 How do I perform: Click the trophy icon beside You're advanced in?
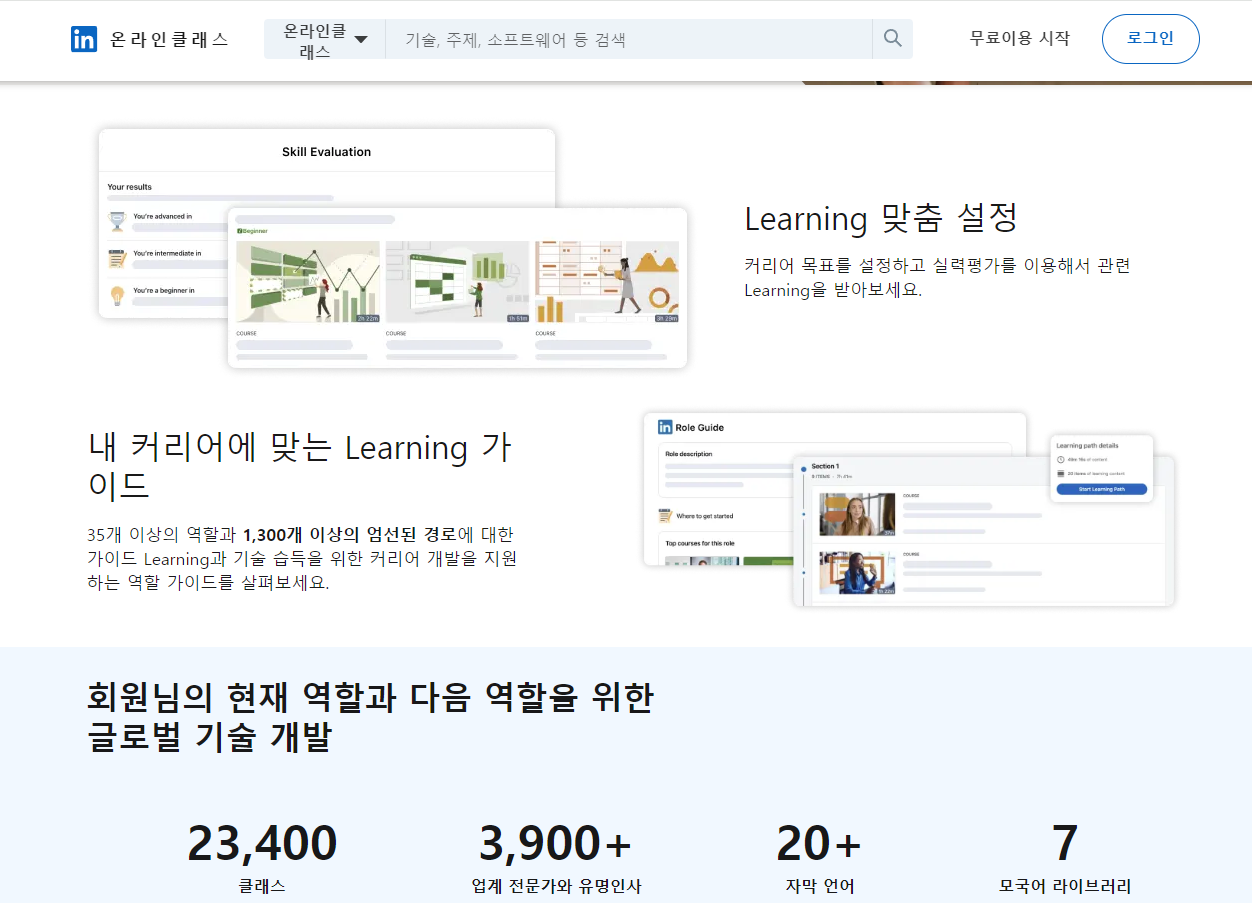click(117, 220)
